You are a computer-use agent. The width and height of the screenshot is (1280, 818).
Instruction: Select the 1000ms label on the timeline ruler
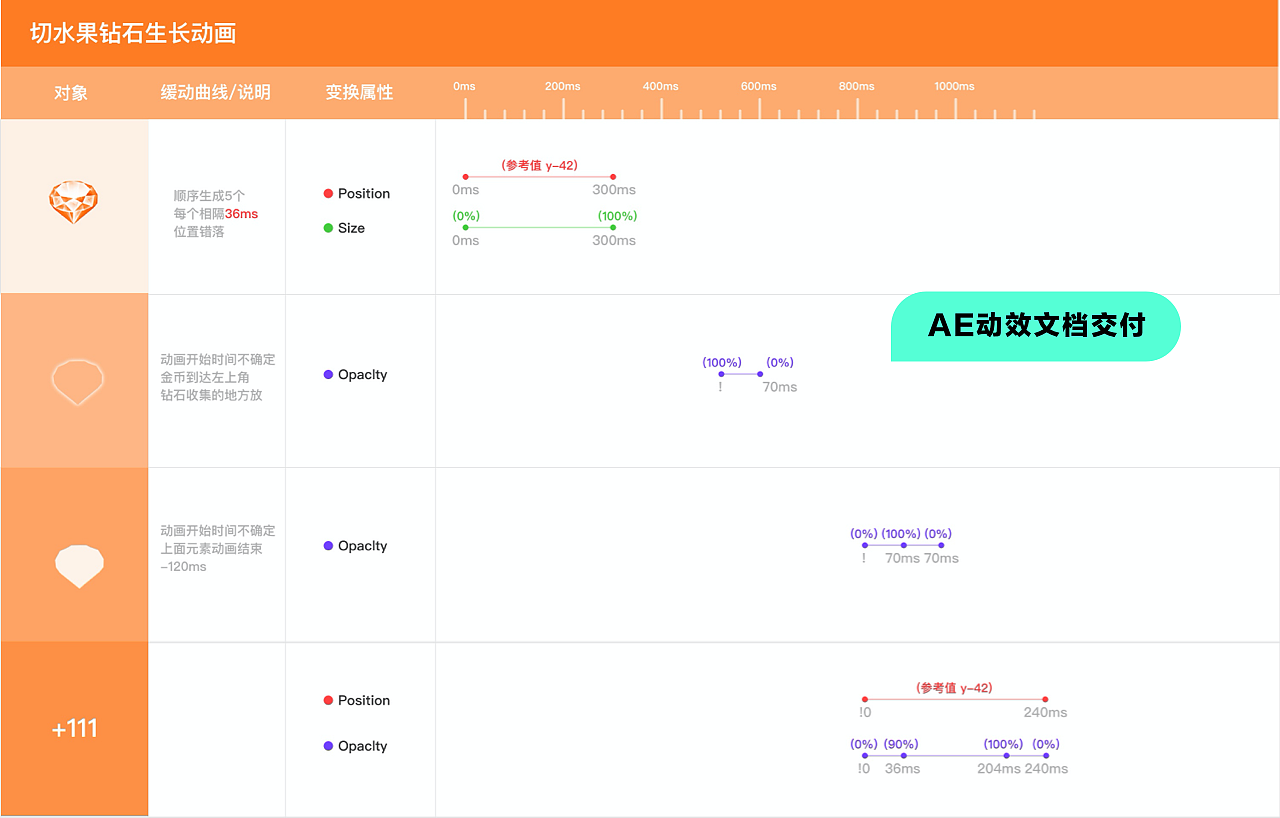(x=954, y=86)
